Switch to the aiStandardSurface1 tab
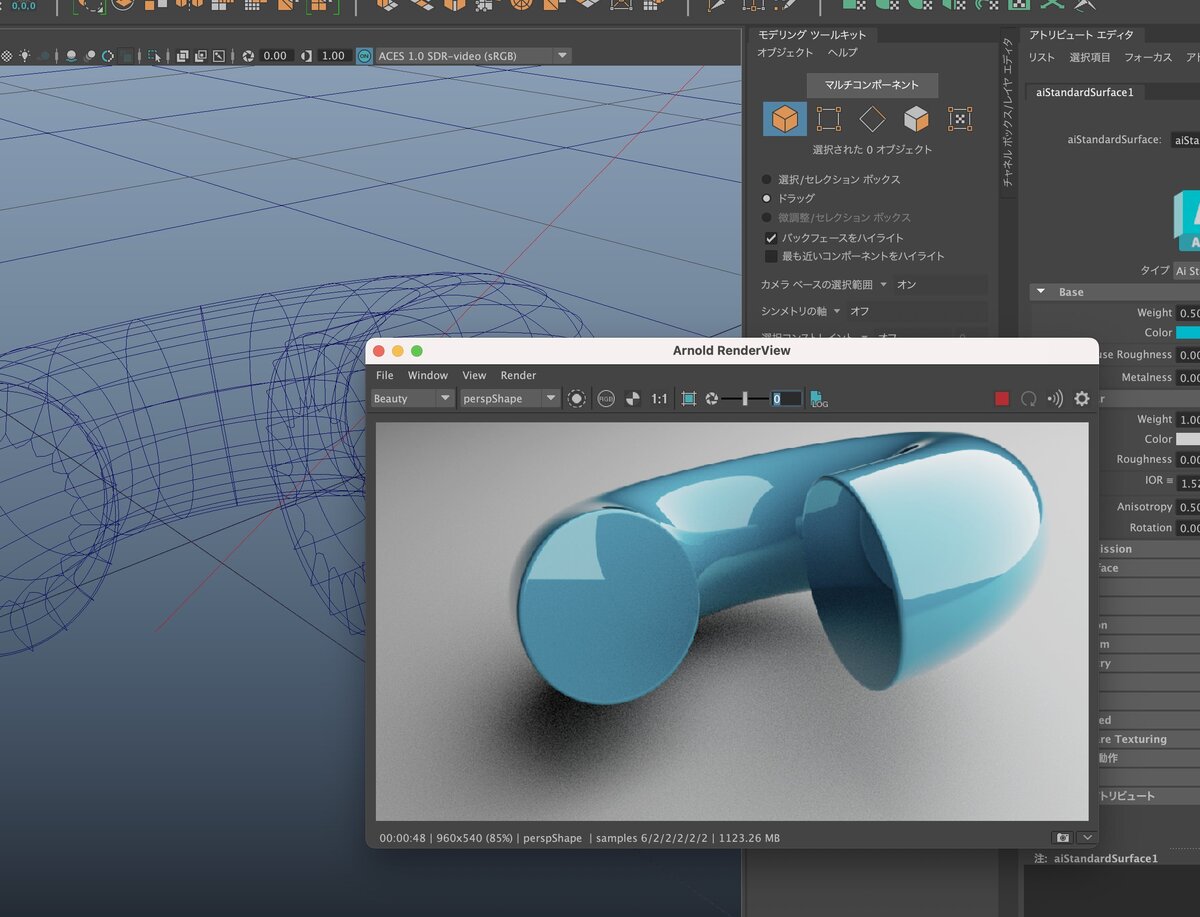 [1085, 92]
